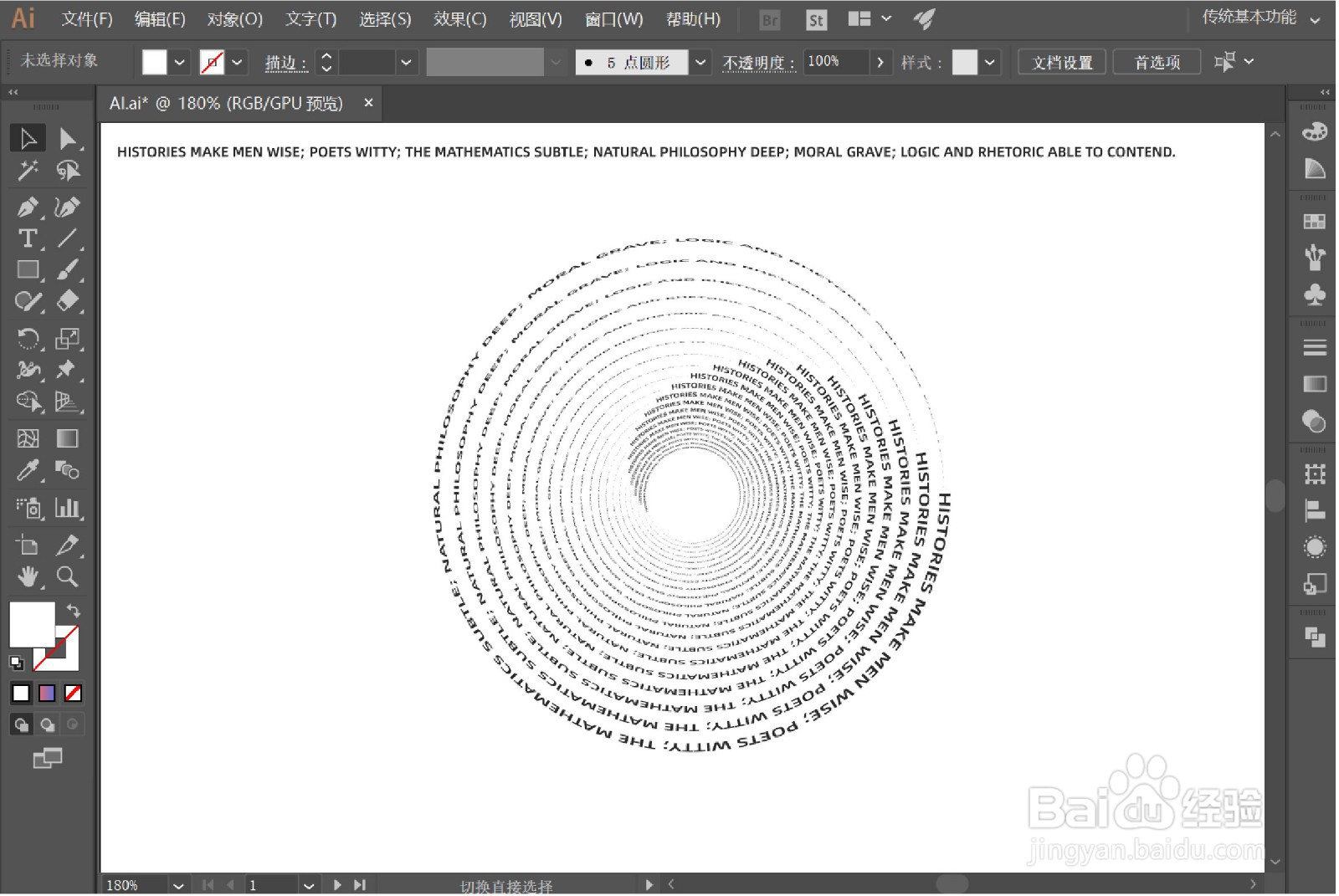The height and width of the screenshot is (896, 1339).
Task: Select the Pen tool
Action: tap(28, 206)
